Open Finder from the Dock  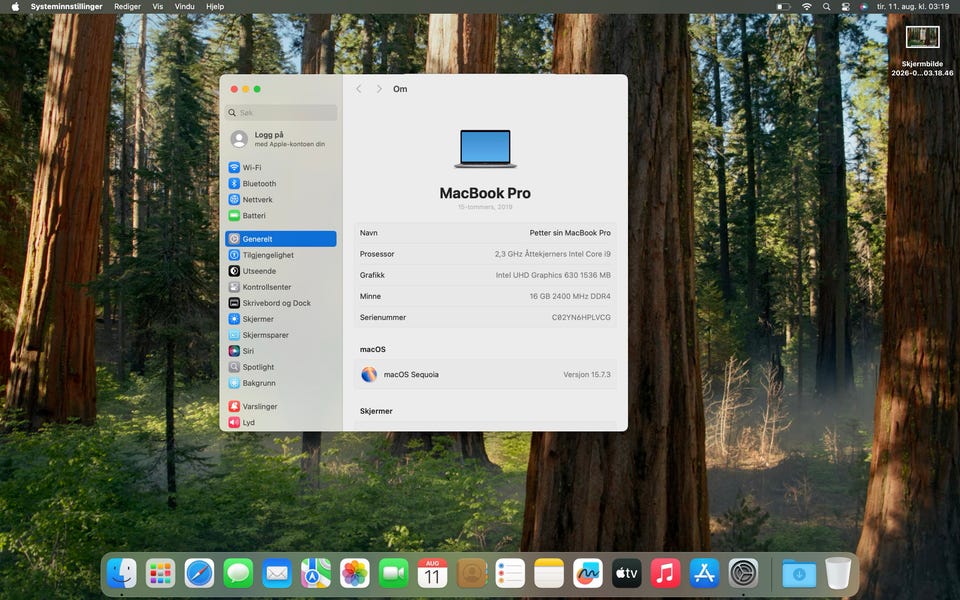(x=122, y=574)
